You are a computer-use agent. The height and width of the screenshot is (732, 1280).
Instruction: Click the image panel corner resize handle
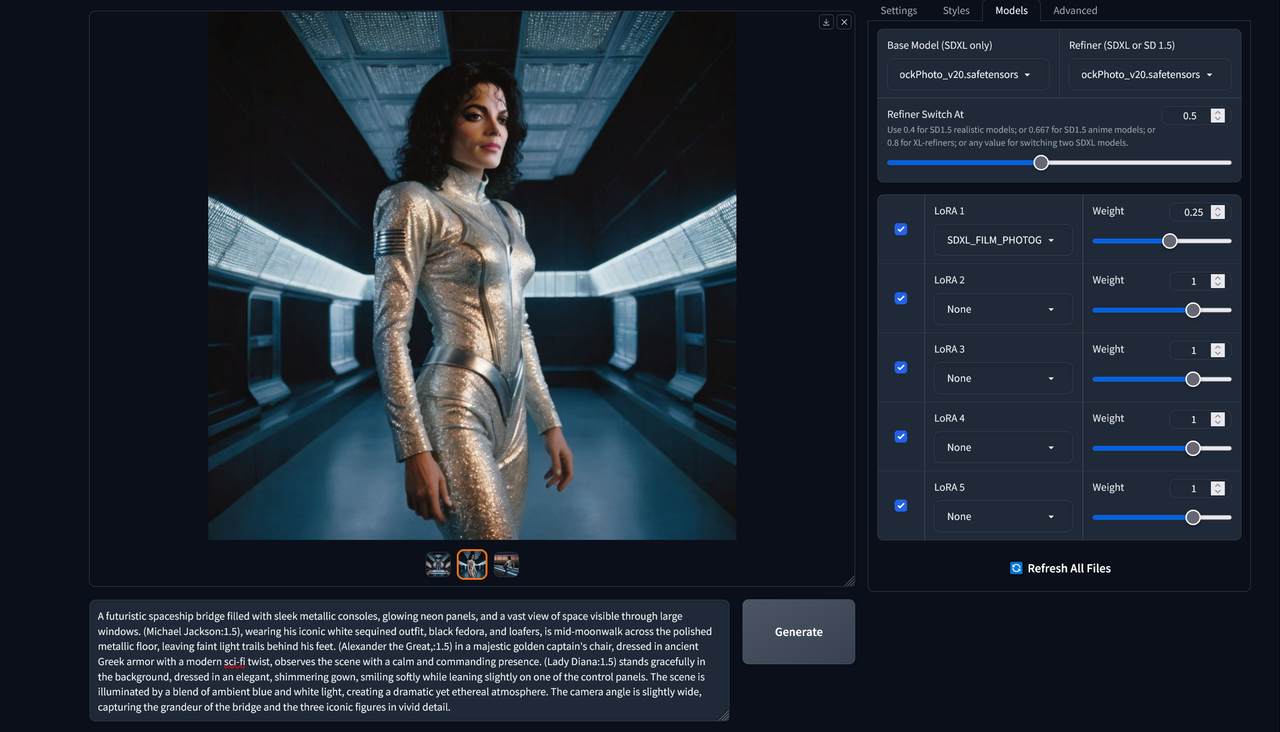point(849,580)
